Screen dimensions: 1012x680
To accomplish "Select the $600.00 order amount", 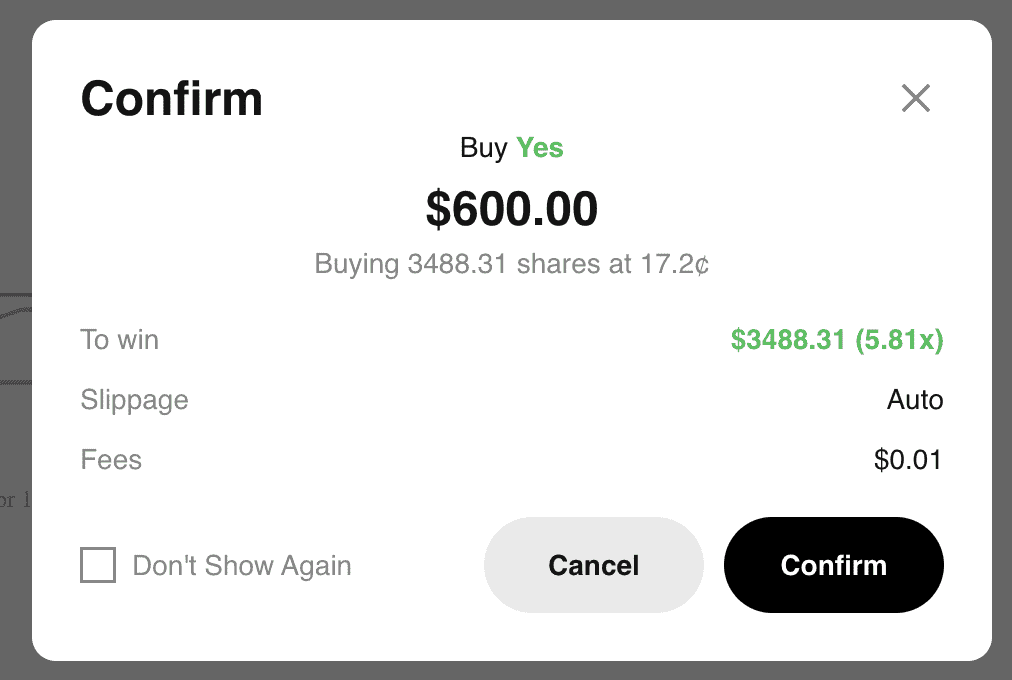I will coord(511,209).
